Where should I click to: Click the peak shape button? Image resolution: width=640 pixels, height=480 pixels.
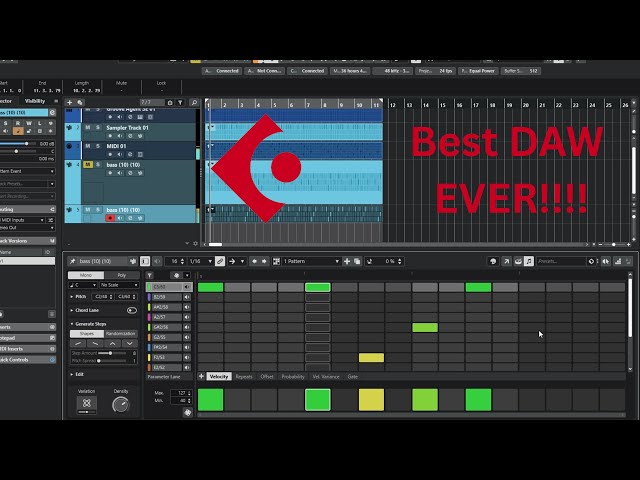112,343
